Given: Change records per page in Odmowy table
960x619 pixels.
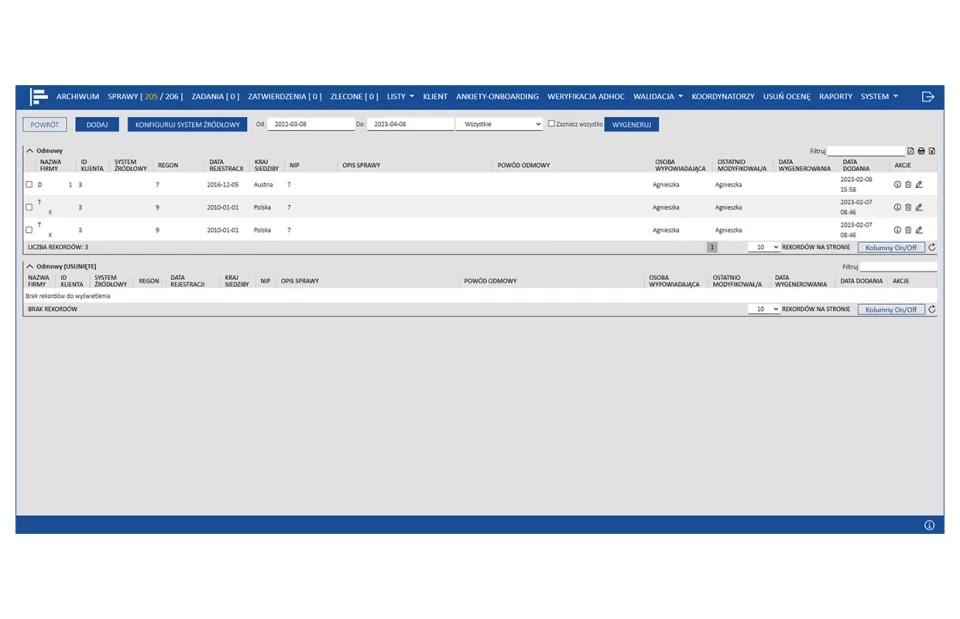Looking at the screenshot, I should point(763,247).
